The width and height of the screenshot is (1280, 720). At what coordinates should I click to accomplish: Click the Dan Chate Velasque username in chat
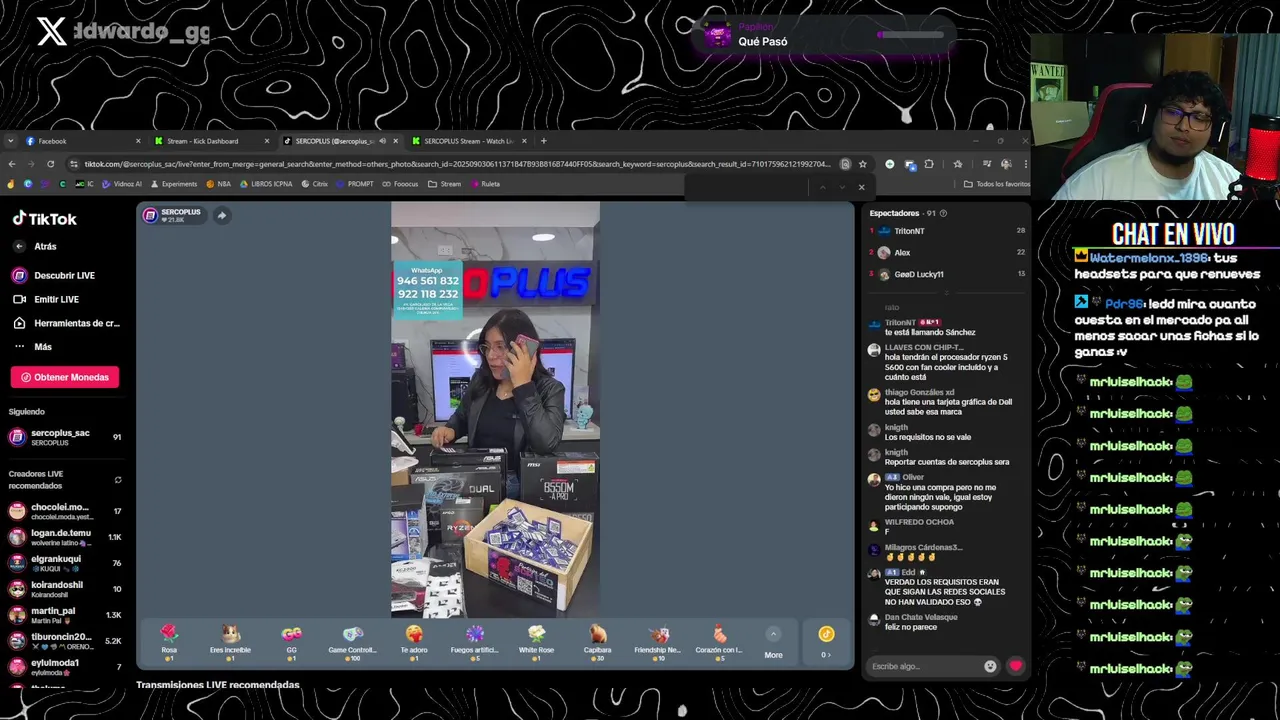921,617
